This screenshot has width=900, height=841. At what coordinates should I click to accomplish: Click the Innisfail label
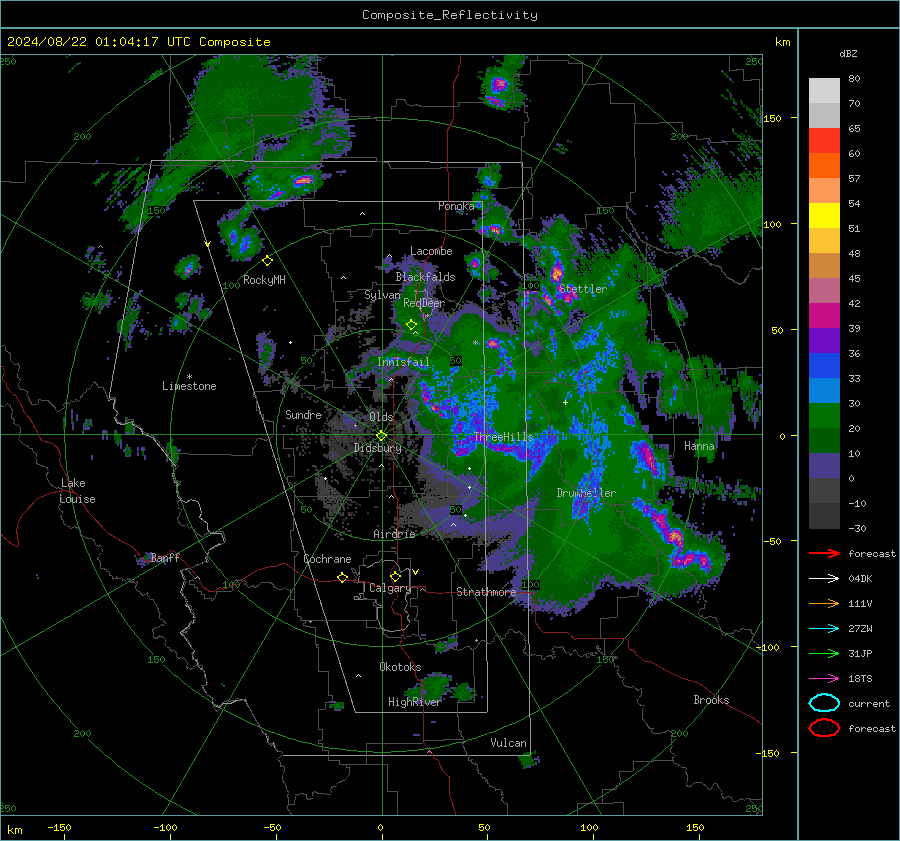pos(403,362)
